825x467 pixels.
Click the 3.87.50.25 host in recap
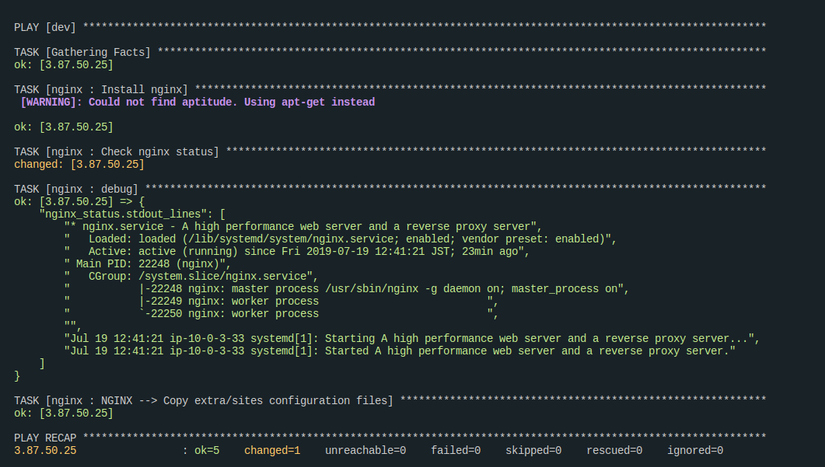click(45, 451)
